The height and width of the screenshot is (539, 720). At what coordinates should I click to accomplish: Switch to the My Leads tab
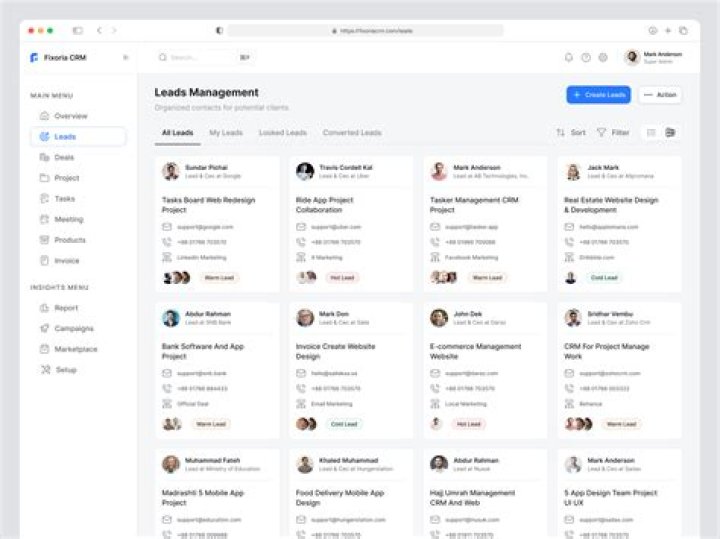226,133
